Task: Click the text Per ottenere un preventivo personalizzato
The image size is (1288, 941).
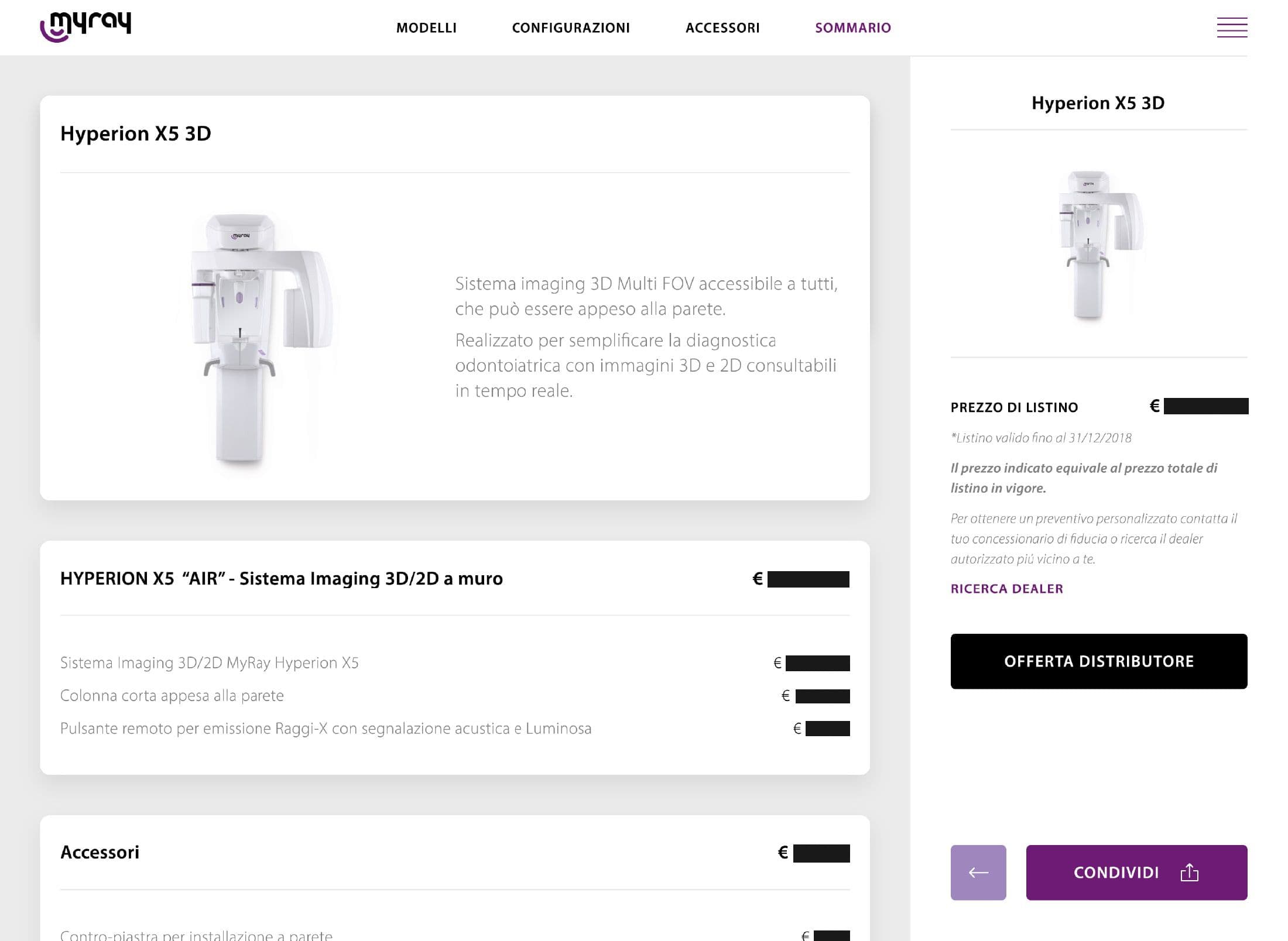Action: tap(1094, 538)
